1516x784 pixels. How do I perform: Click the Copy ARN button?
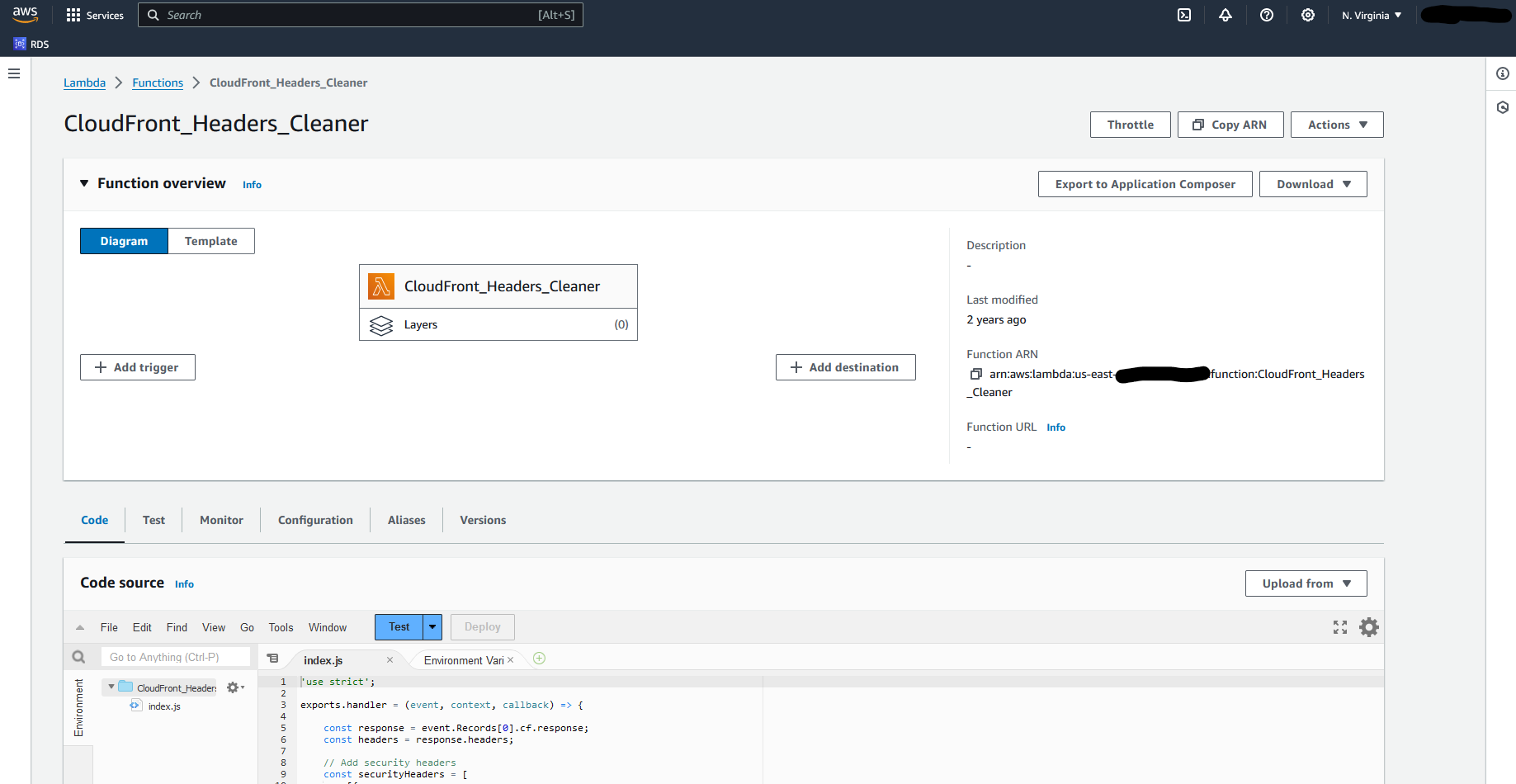[1230, 125]
